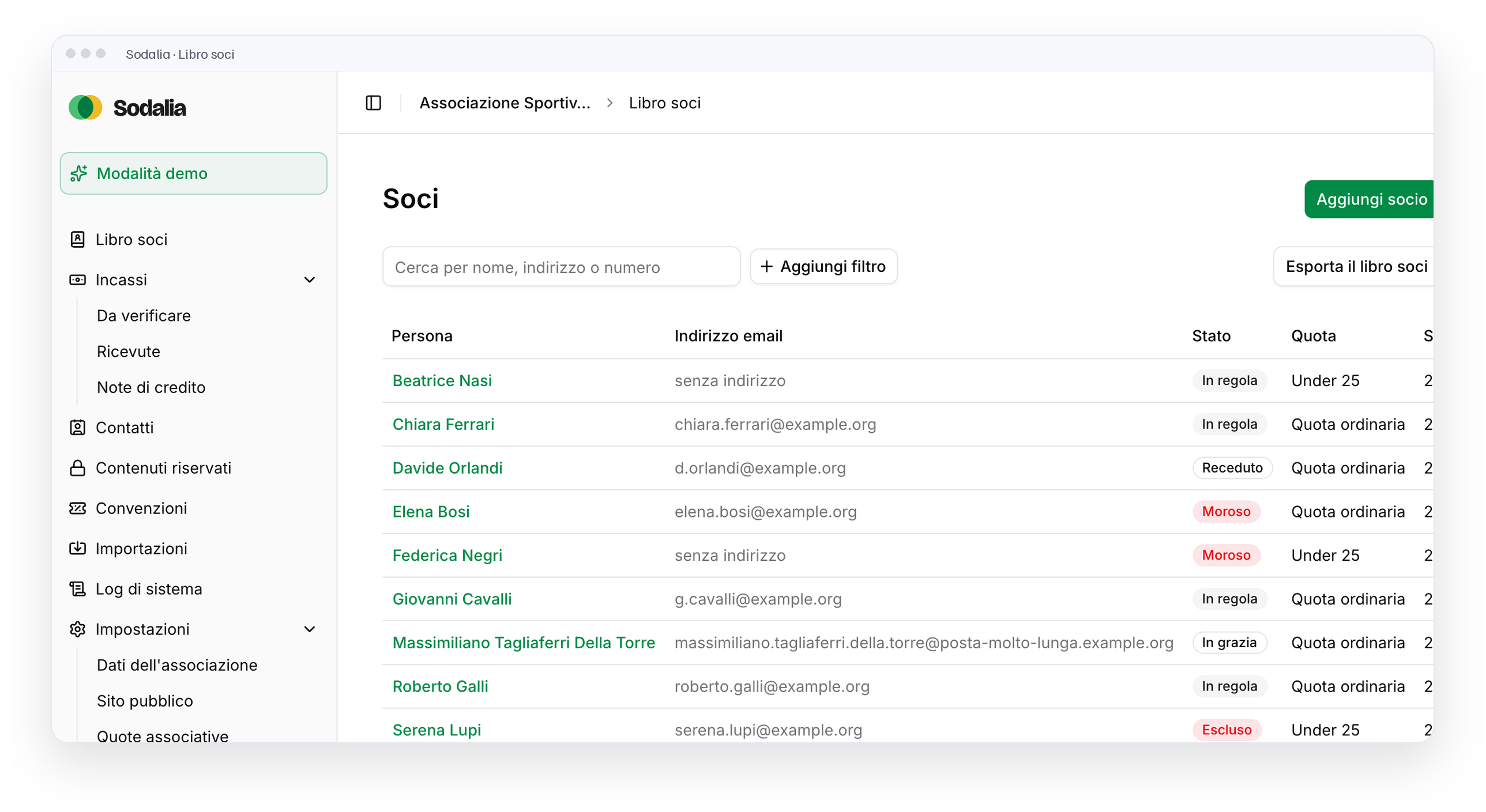Click the Indirizzo email column header
1486x812 pixels.
728,335
